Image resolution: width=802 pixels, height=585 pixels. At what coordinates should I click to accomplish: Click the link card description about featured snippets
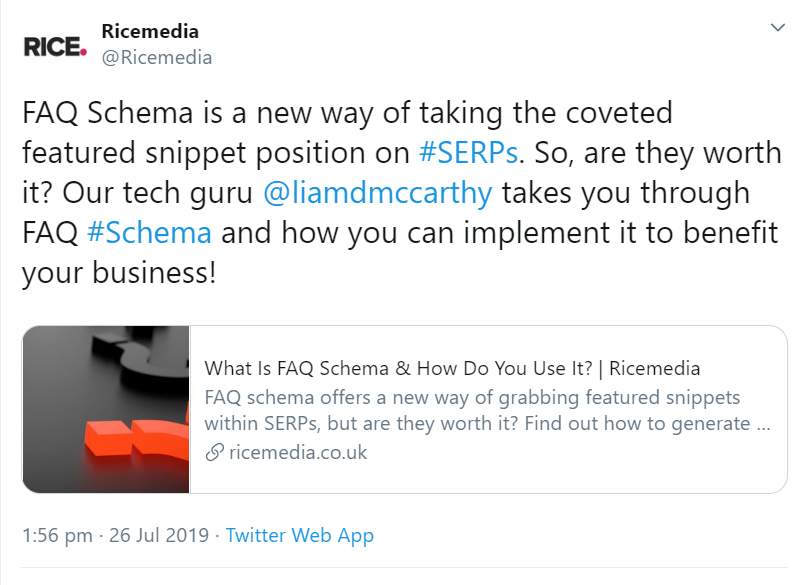(x=487, y=411)
